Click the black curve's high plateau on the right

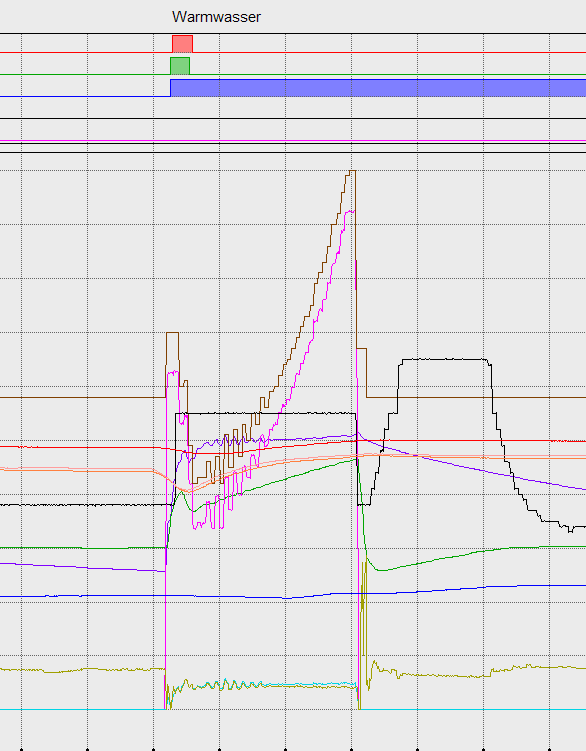(444, 359)
